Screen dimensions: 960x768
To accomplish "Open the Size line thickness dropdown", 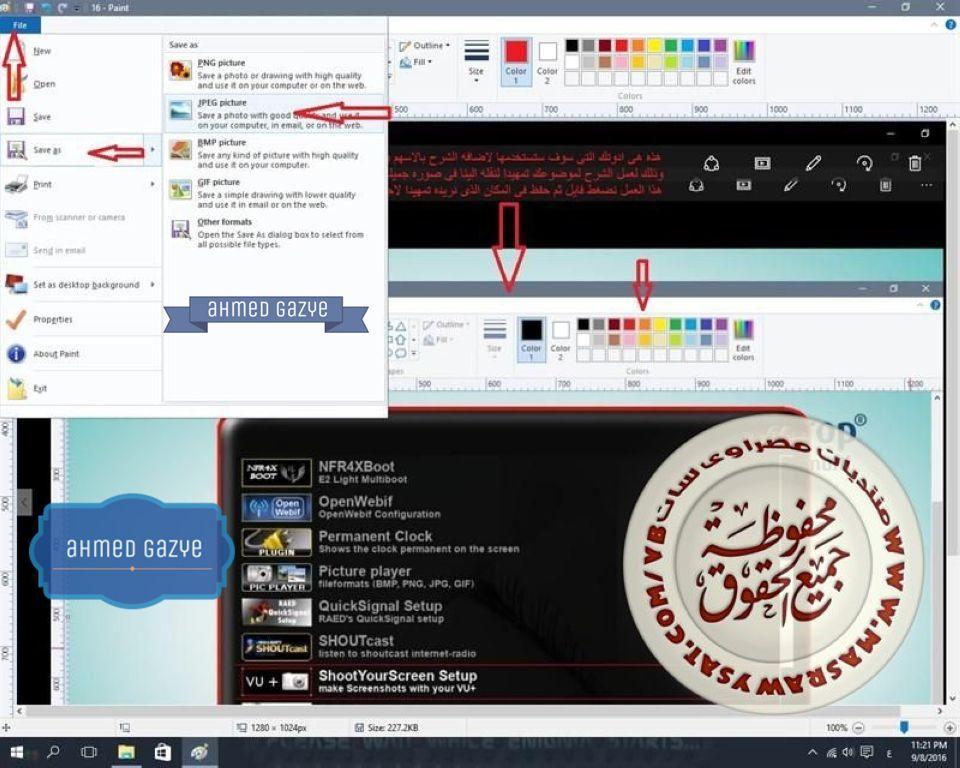I will [476, 61].
